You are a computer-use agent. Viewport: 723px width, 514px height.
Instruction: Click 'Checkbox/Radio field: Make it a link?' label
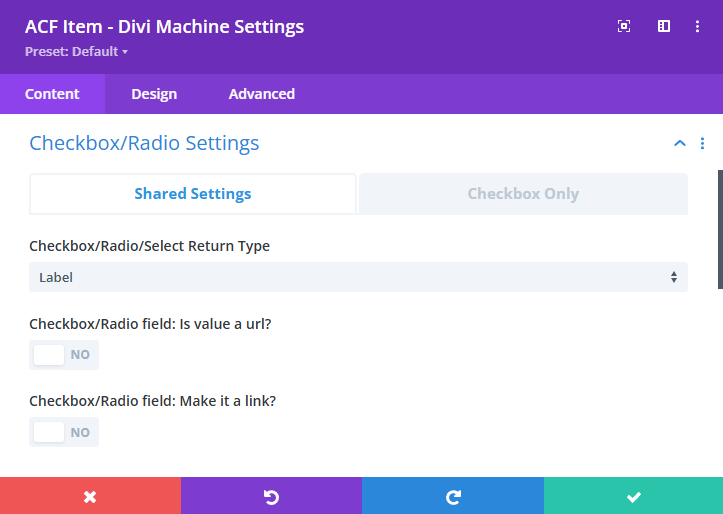coord(153,401)
